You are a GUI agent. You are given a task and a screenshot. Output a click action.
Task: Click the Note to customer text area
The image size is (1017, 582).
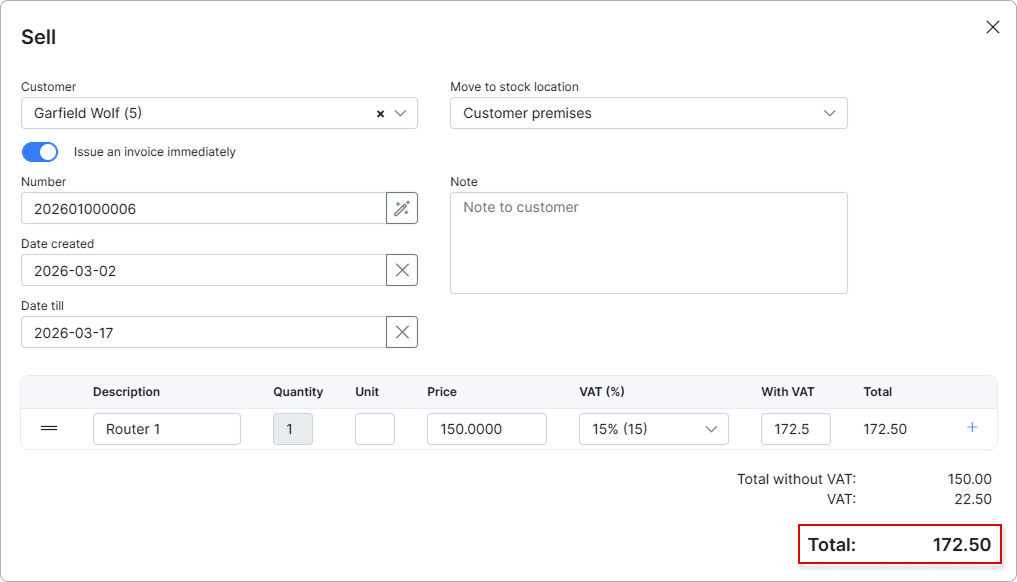649,243
